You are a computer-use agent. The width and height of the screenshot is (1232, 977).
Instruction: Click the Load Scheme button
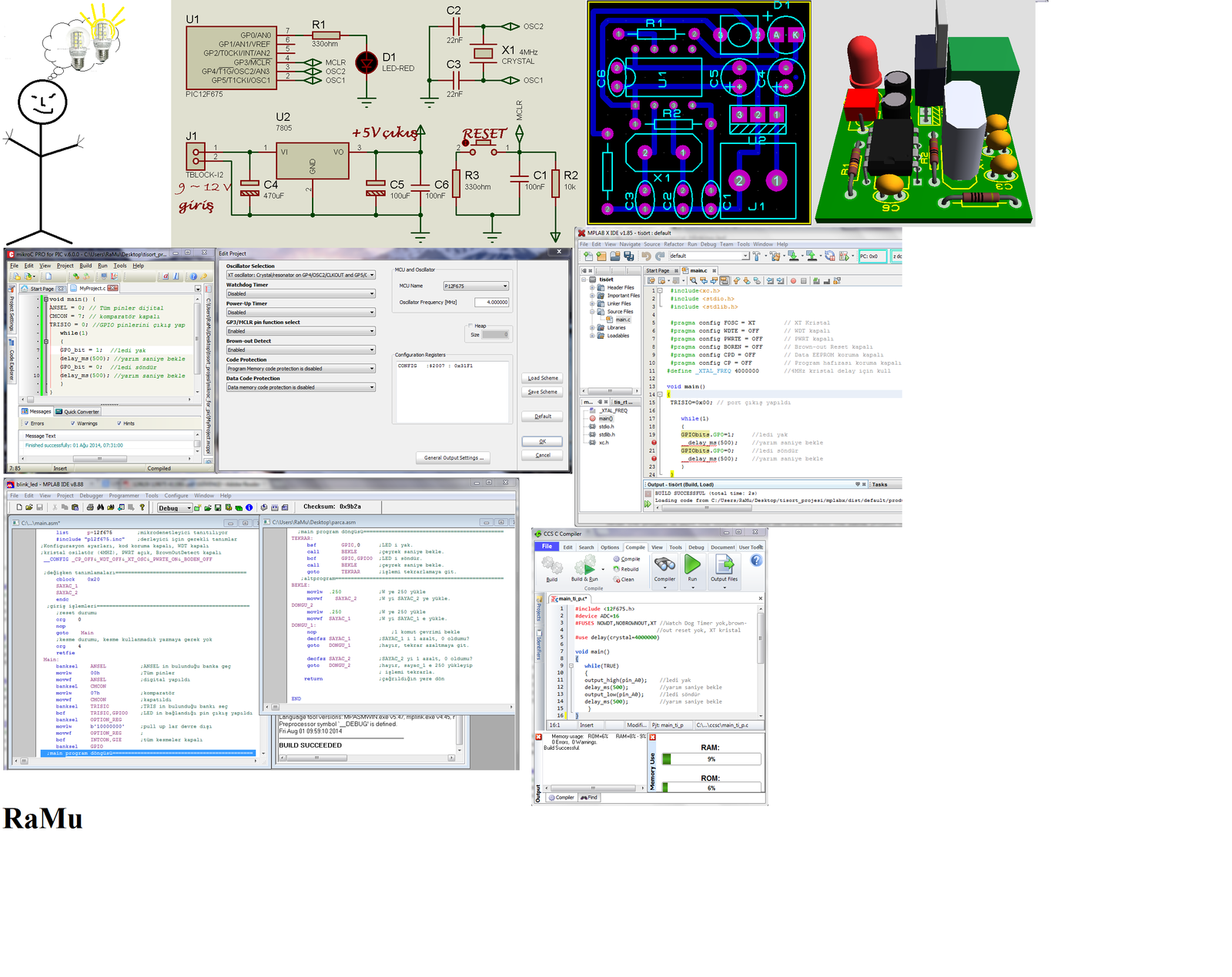point(543,378)
